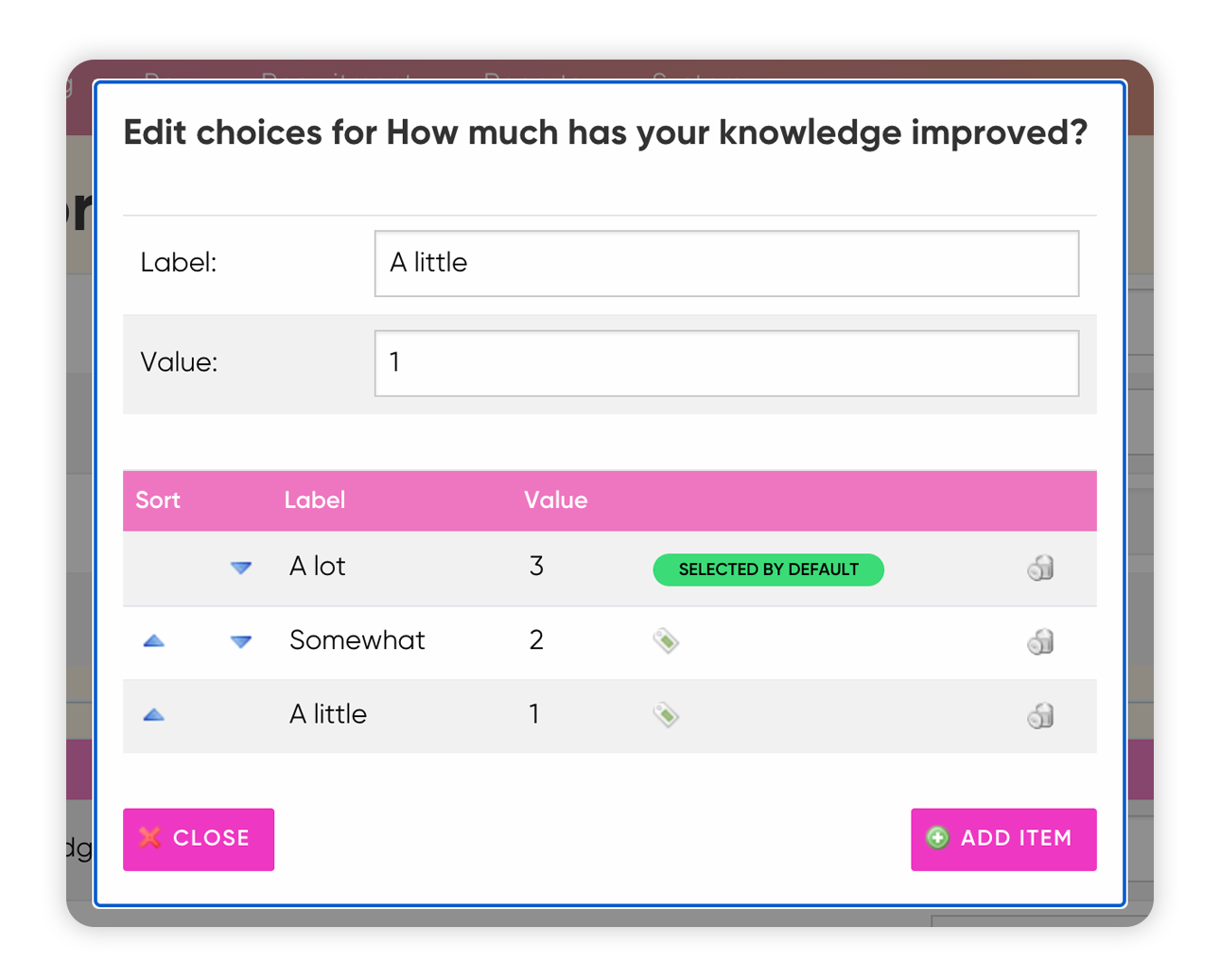Set 'Somewhat' as default with tag icon
This screenshot has width=1220, height=980.
click(x=666, y=641)
